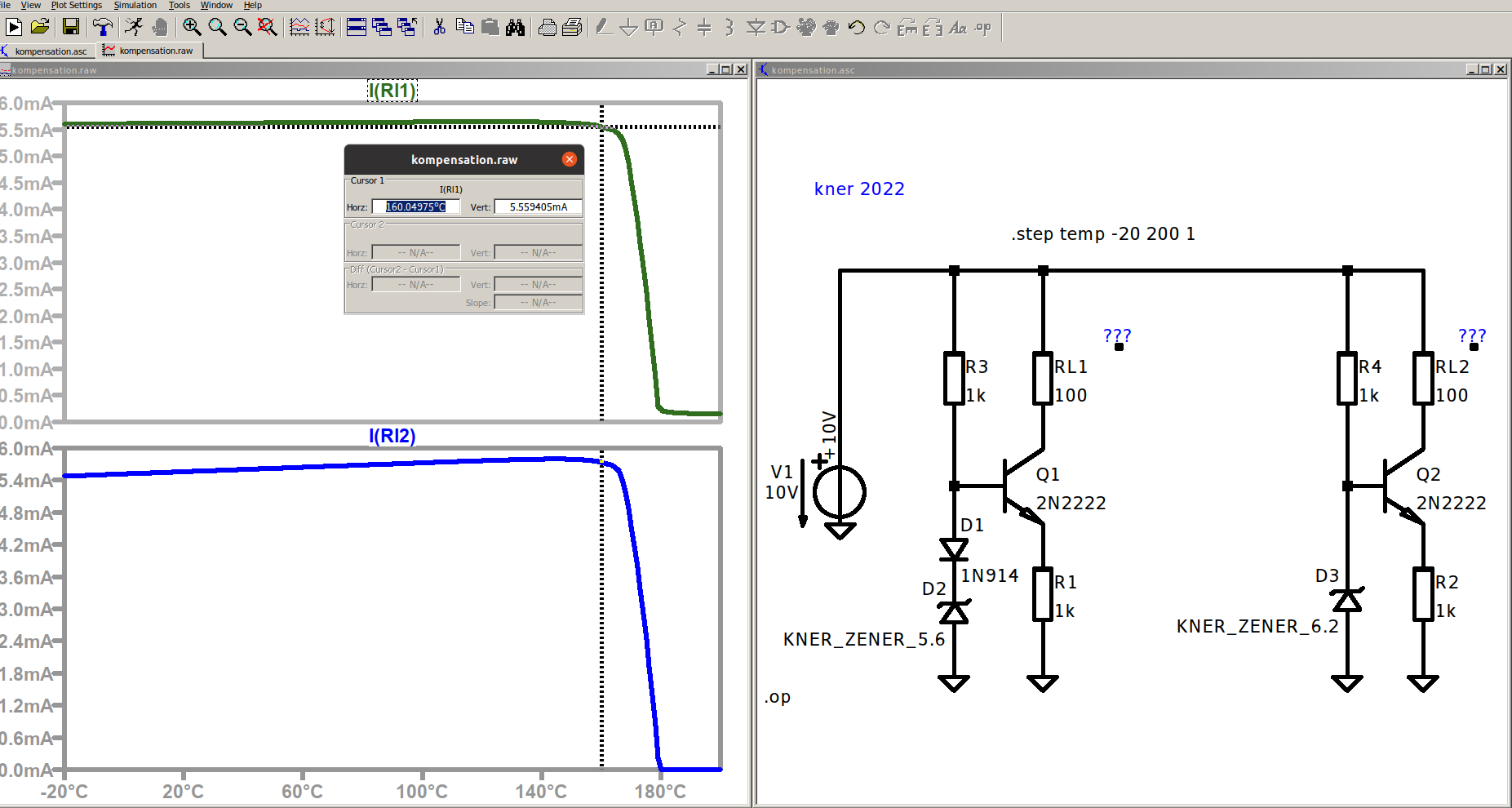Click the zoom in magnifier icon
Screen dimensions: 1512x808
click(x=192, y=27)
